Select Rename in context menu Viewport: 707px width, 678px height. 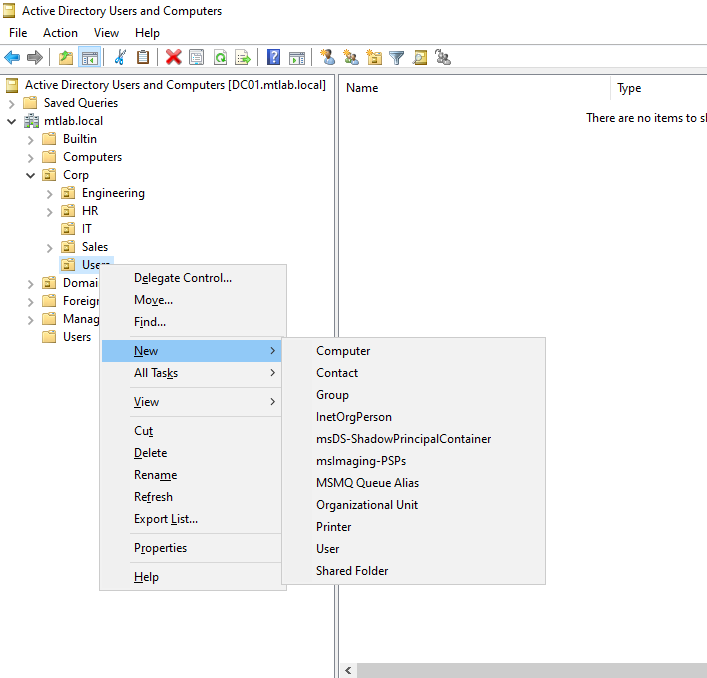tap(192, 475)
